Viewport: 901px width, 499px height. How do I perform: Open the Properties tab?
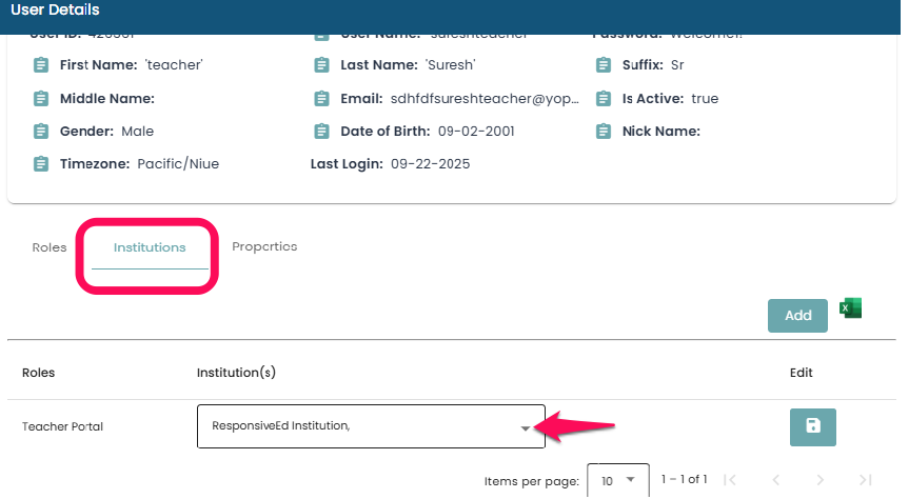pyautogui.click(x=264, y=247)
